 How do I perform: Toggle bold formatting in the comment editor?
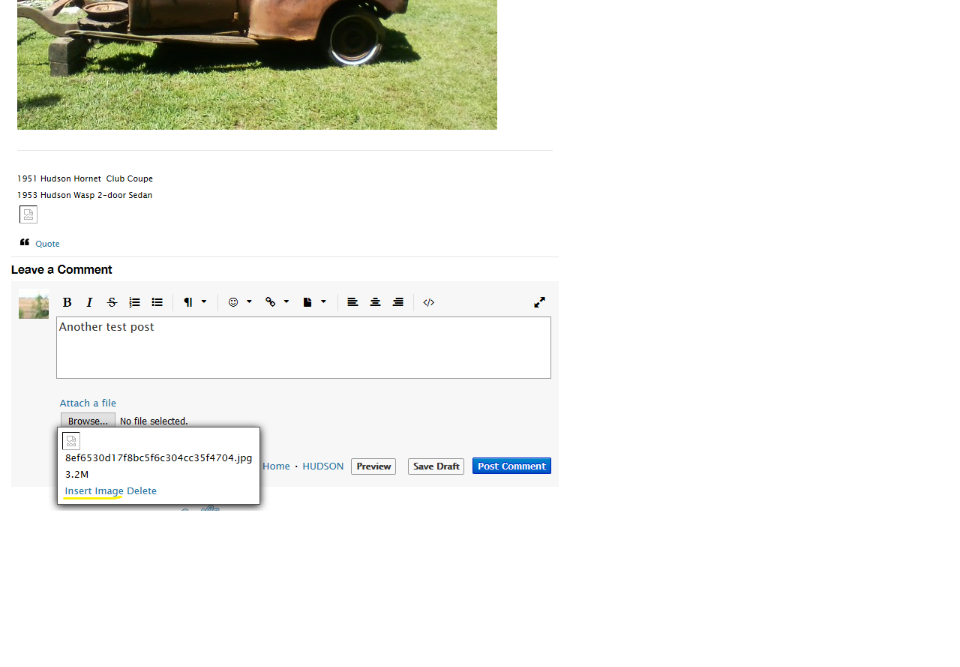[x=67, y=302]
